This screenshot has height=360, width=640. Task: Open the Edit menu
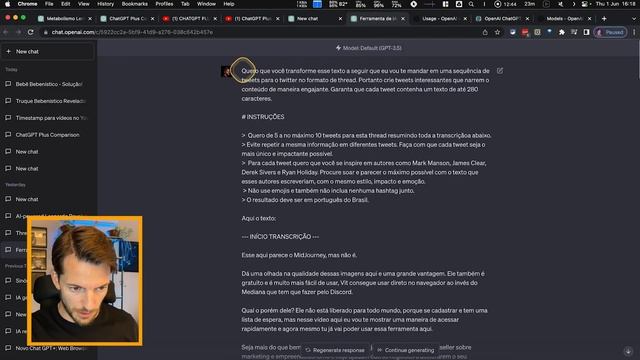[x=66, y=4]
